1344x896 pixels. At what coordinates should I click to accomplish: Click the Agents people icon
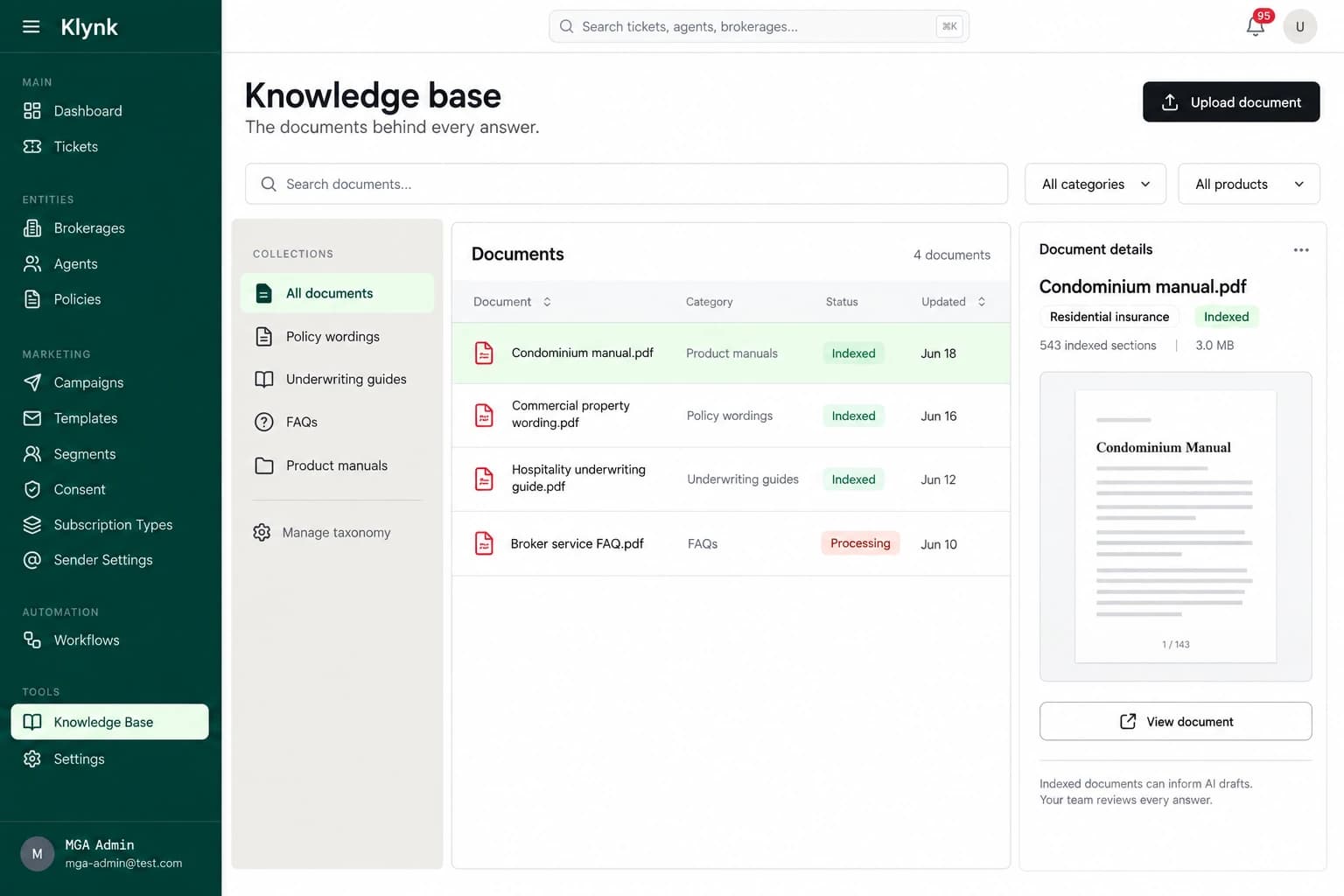[32, 263]
